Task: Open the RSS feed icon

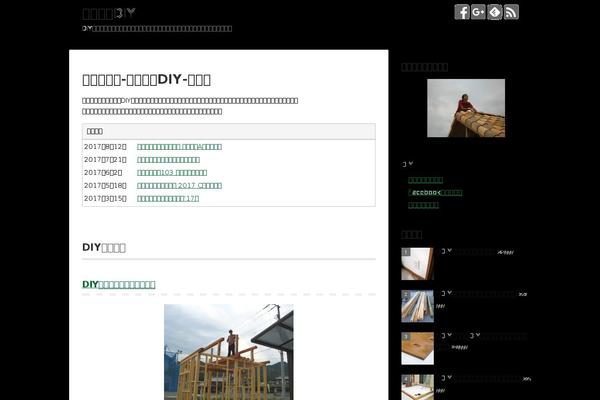Action: (511, 12)
